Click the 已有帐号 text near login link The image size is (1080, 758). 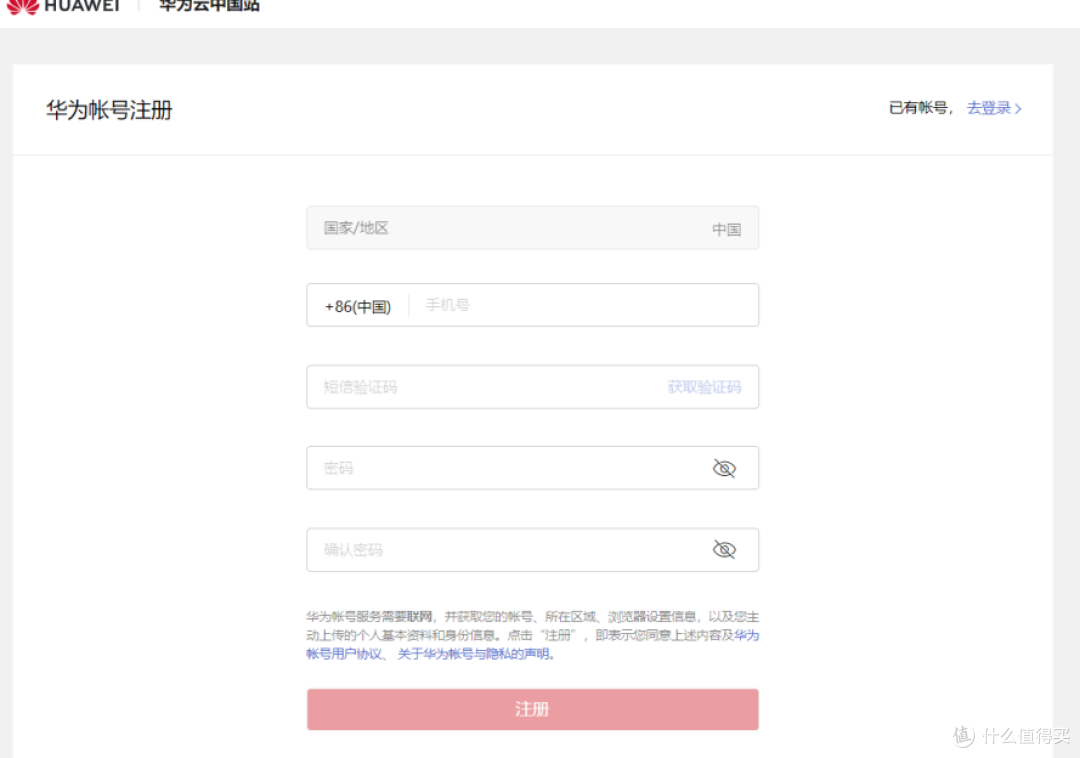click(919, 108)
